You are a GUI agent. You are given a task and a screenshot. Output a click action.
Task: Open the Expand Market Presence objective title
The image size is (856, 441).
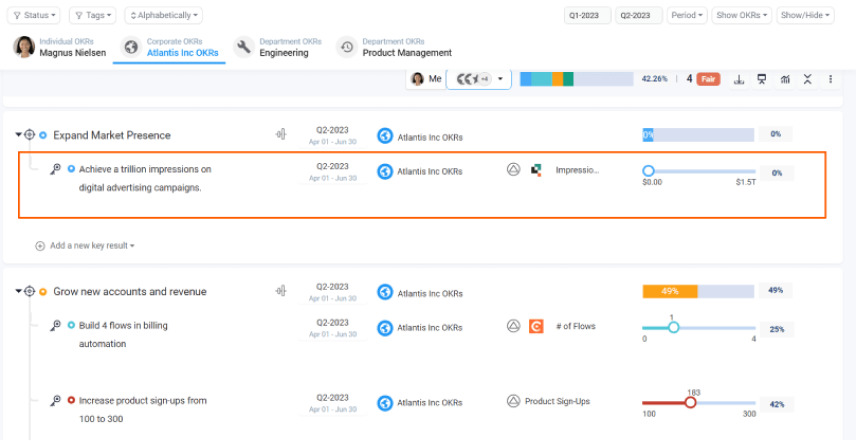[112, 135]
